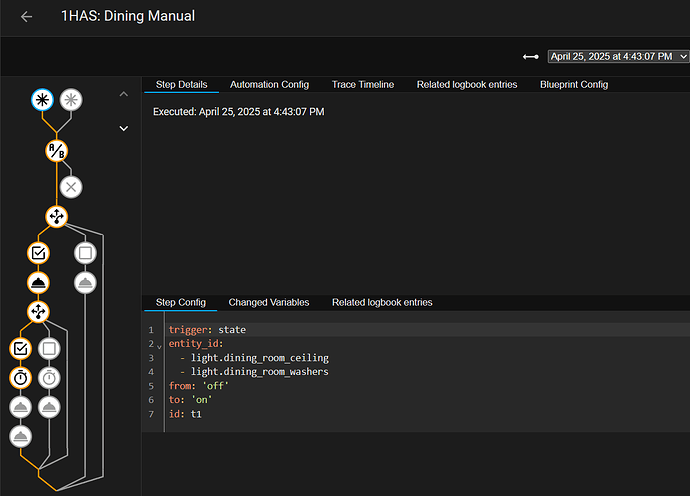
Task: Click the 'trigger: state' code line
Action: 207,330
